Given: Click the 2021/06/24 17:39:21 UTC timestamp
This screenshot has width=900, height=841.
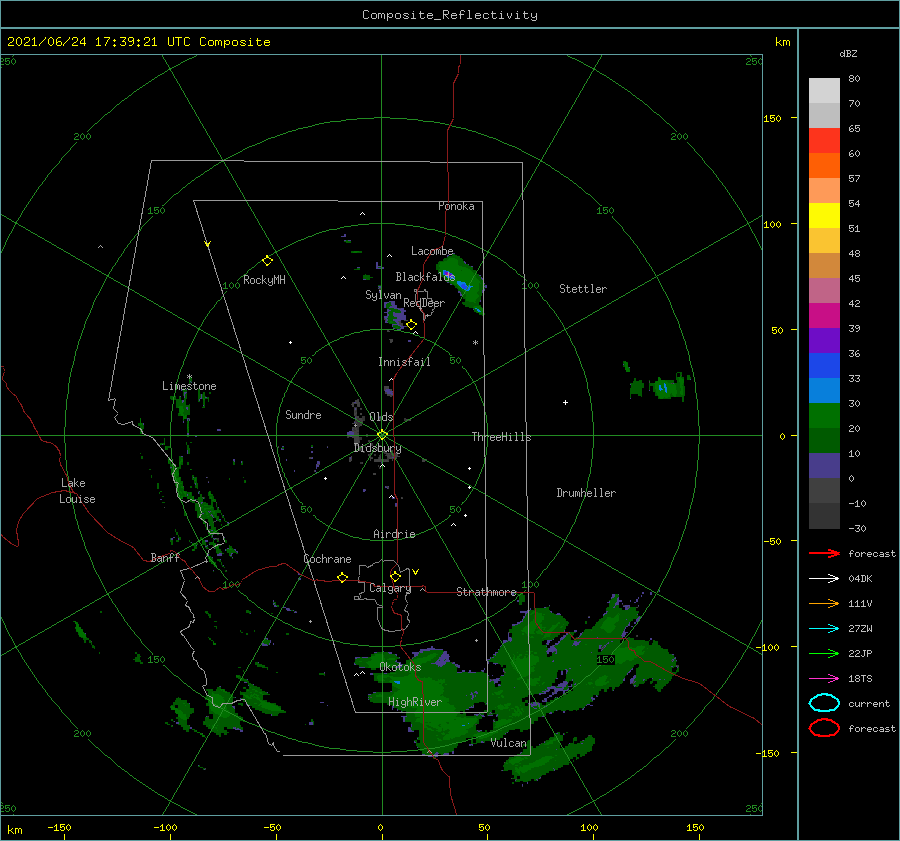Looking at the screenshot, I should [99, 42].
